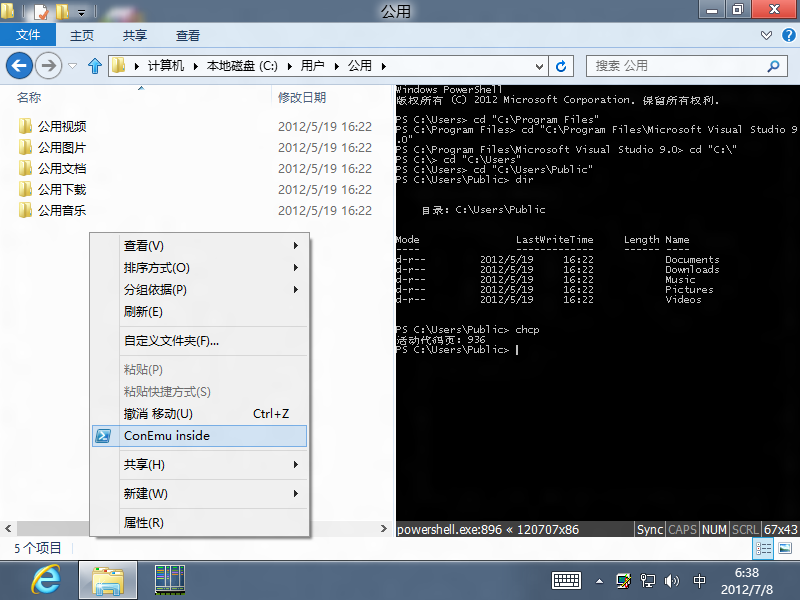Open network tray icon

click(648, 581)
